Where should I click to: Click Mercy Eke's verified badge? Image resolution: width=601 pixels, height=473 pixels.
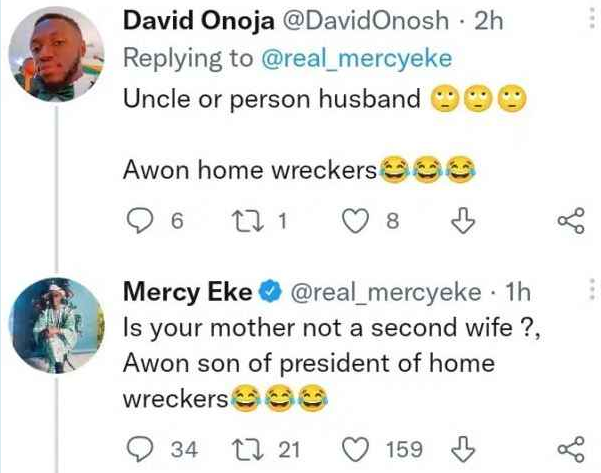[x=267, y=292]
